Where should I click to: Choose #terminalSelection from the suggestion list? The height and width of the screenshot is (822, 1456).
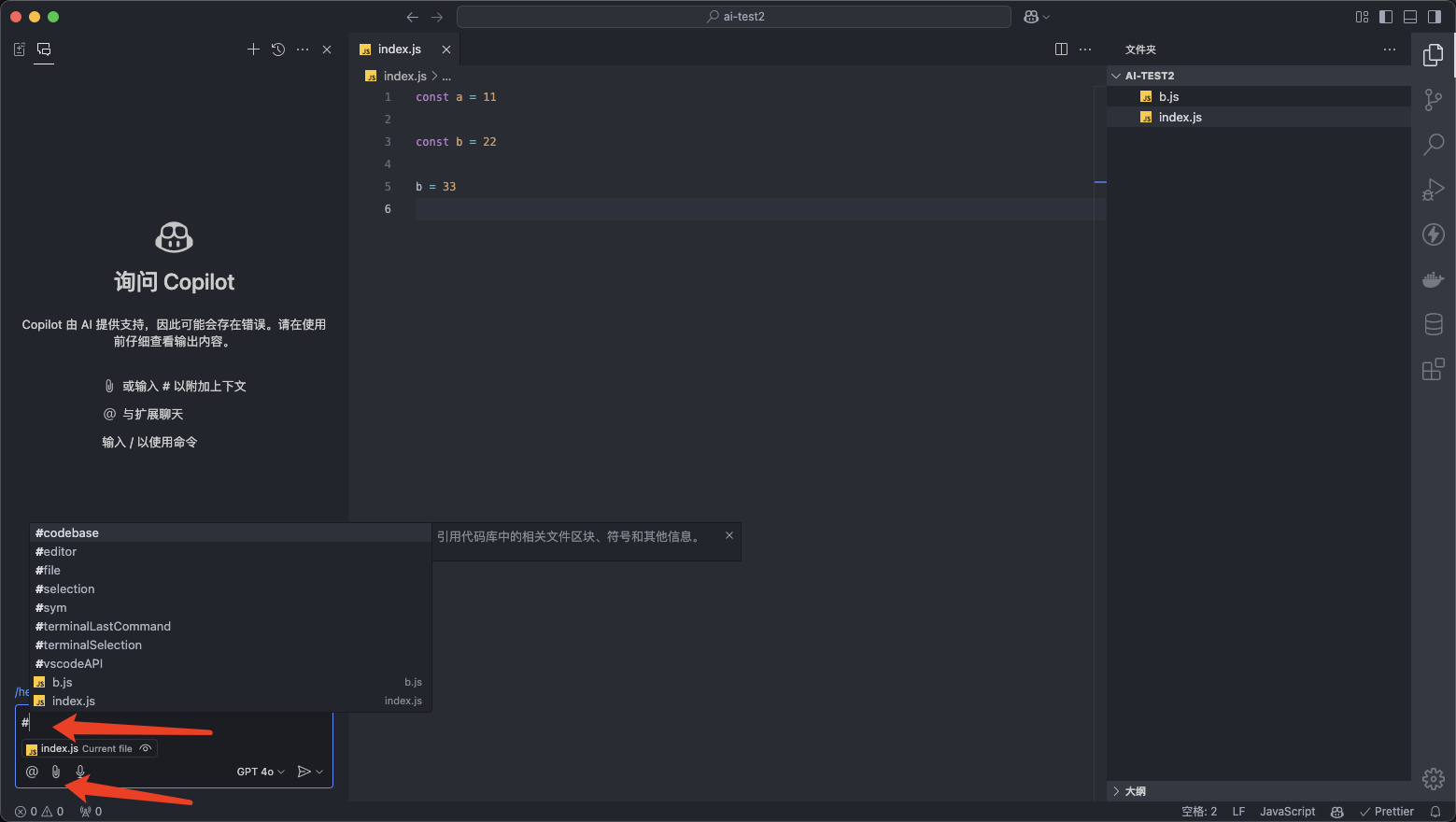tap(231, 645)
